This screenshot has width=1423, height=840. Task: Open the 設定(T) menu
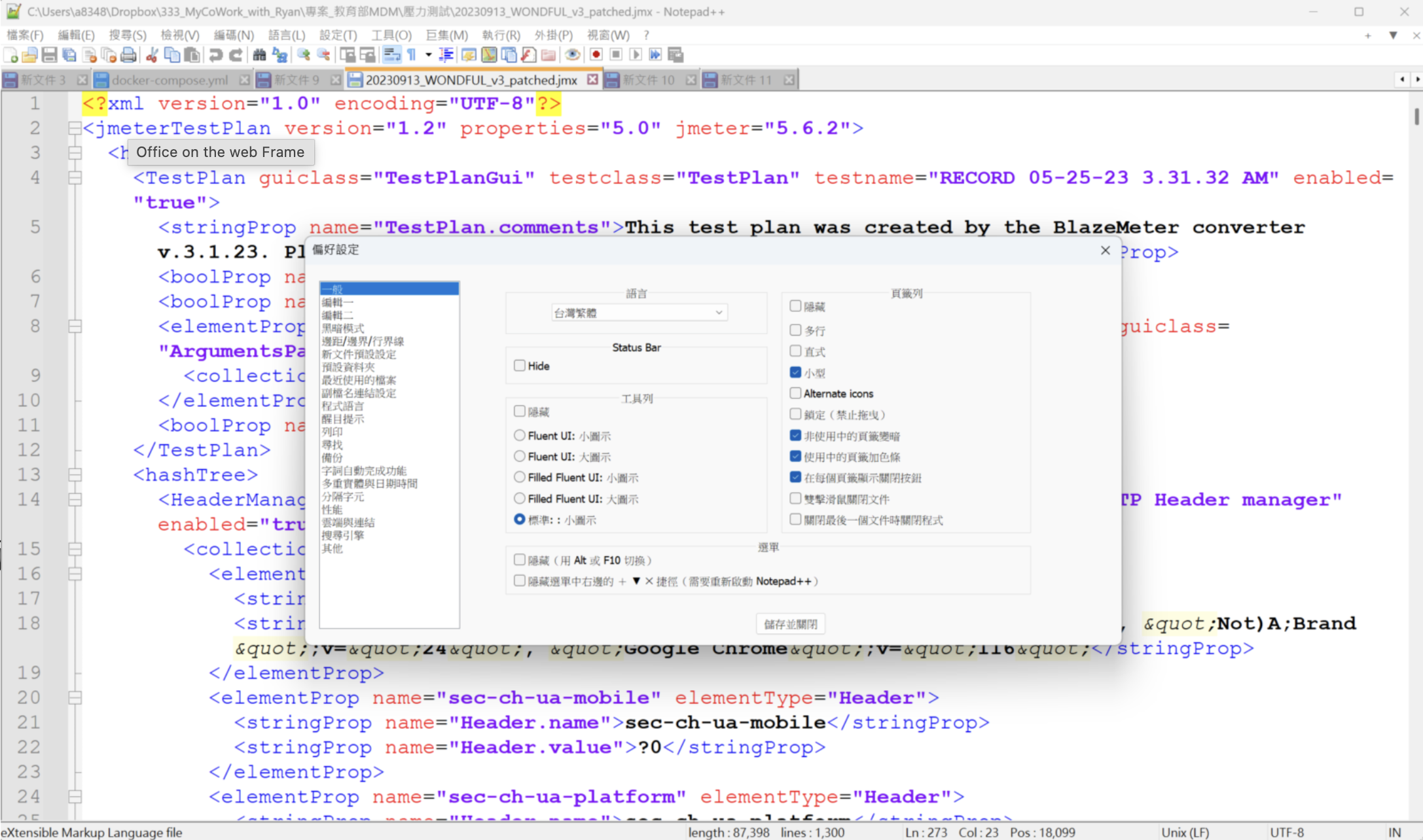click(338, 35)
